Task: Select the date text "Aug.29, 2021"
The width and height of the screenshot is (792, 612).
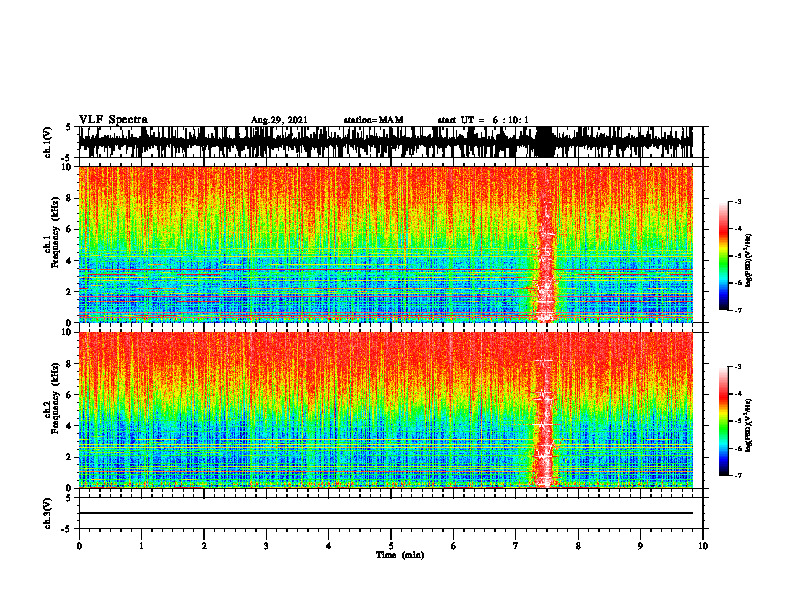Action: tap(279, 120)
